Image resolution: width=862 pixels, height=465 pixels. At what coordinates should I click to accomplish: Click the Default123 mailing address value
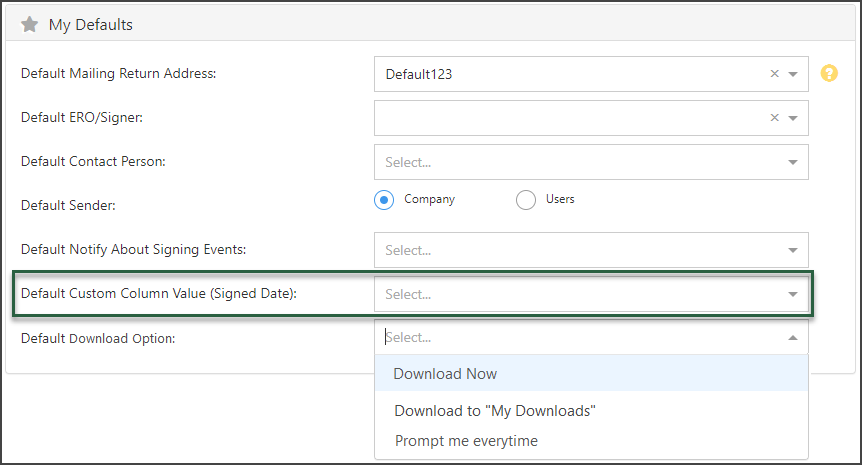(x=419, y=74)
